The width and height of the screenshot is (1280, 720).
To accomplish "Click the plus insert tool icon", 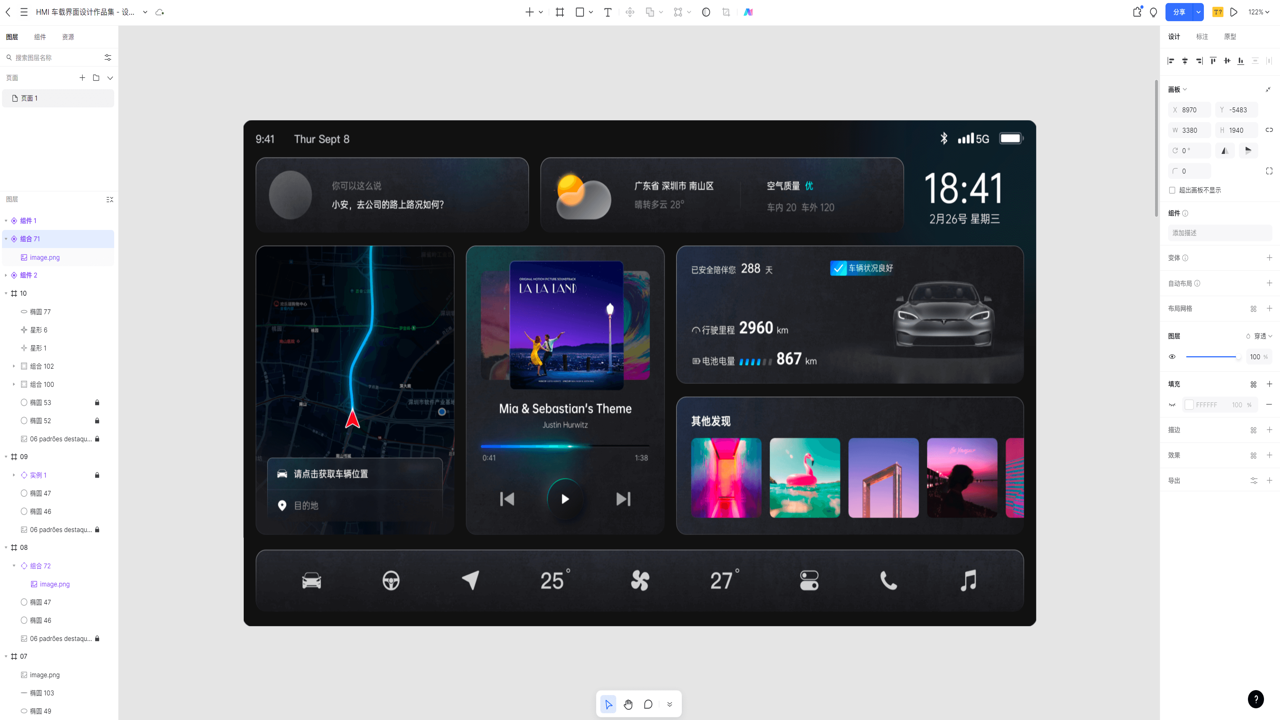I will tap(530, 12).
